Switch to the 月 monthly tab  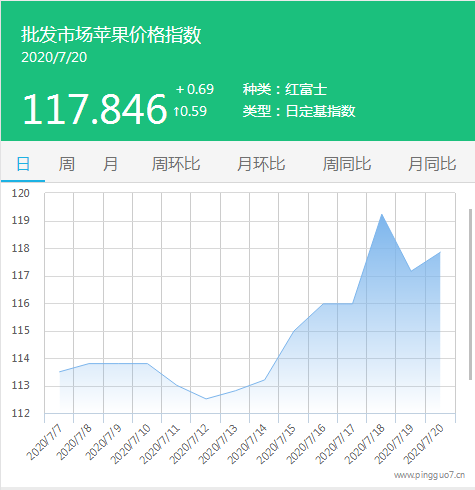click(110, 164)
